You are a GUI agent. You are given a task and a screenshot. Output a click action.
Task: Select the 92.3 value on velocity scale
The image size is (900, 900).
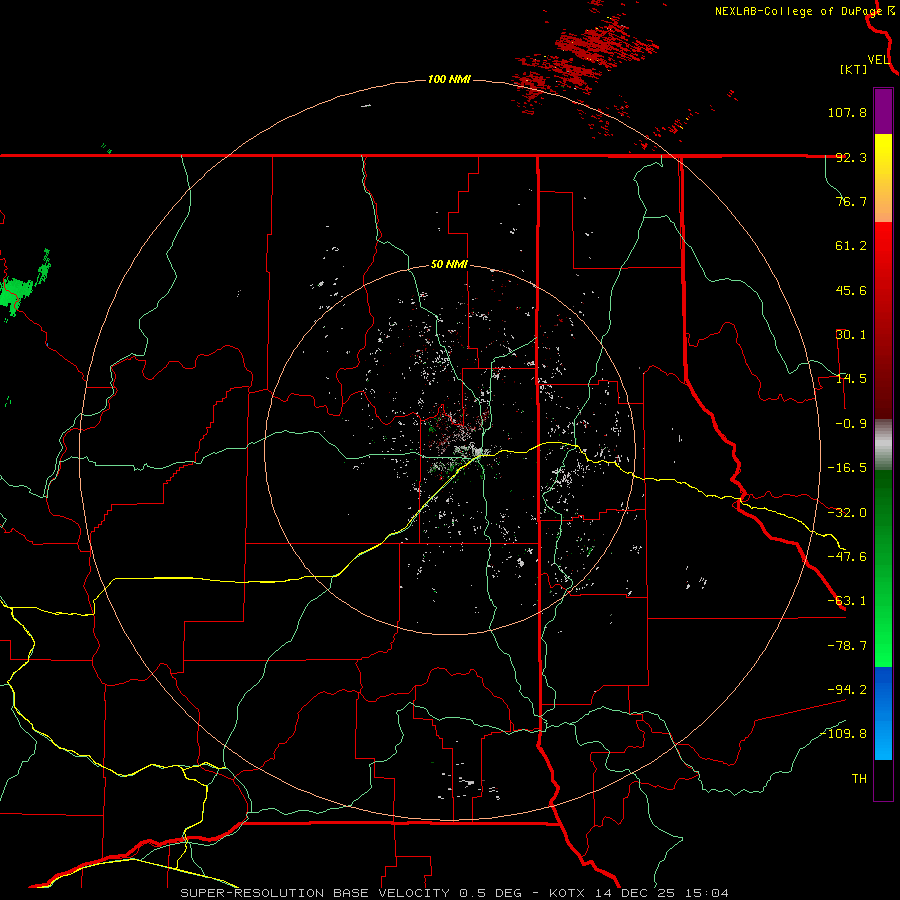(851, 157)
